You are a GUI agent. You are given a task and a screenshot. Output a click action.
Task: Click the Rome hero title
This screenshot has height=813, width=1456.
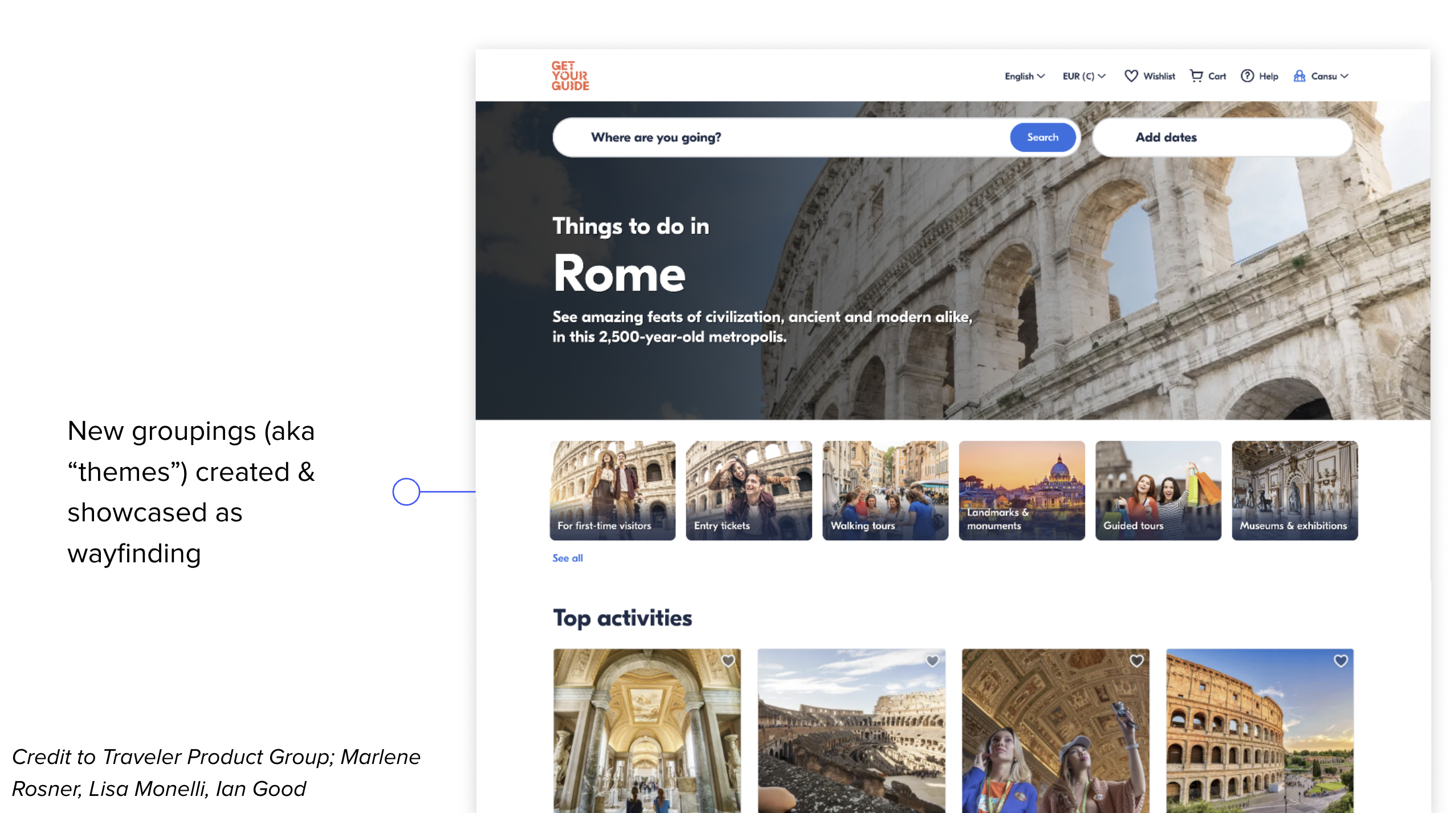[x=619, y=274]
